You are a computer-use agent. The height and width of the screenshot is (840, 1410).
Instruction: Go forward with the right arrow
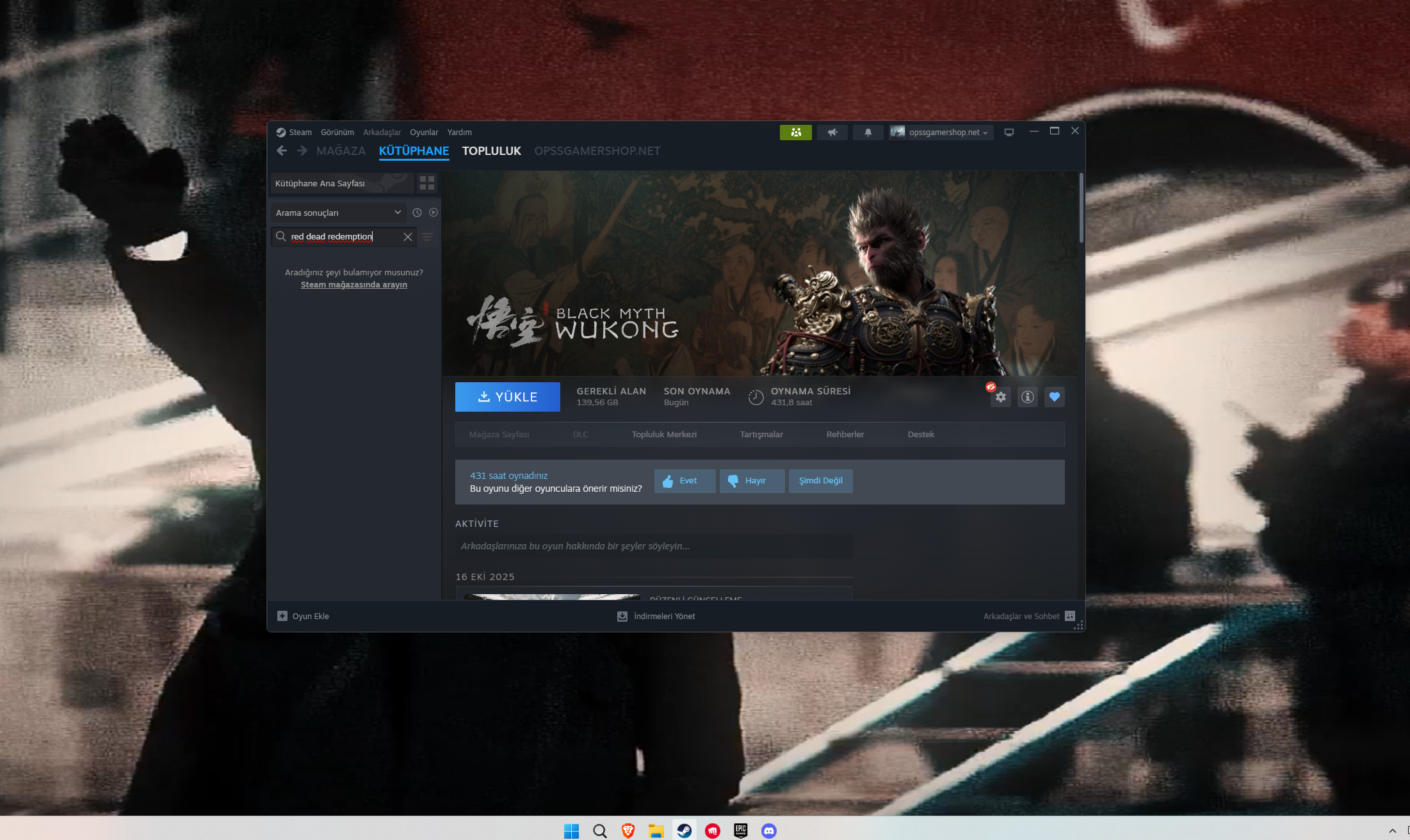tap(302, 150)
